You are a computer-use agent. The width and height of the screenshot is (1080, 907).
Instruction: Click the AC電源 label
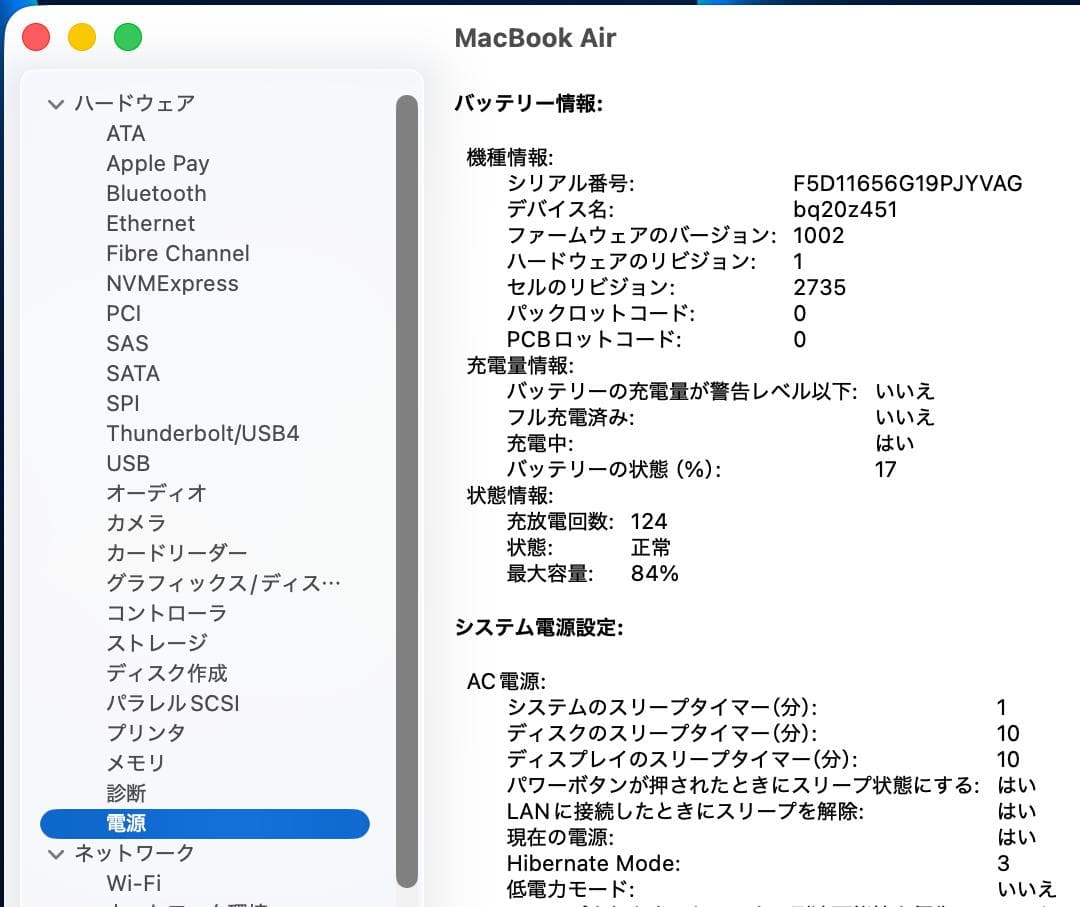[506, 681]
